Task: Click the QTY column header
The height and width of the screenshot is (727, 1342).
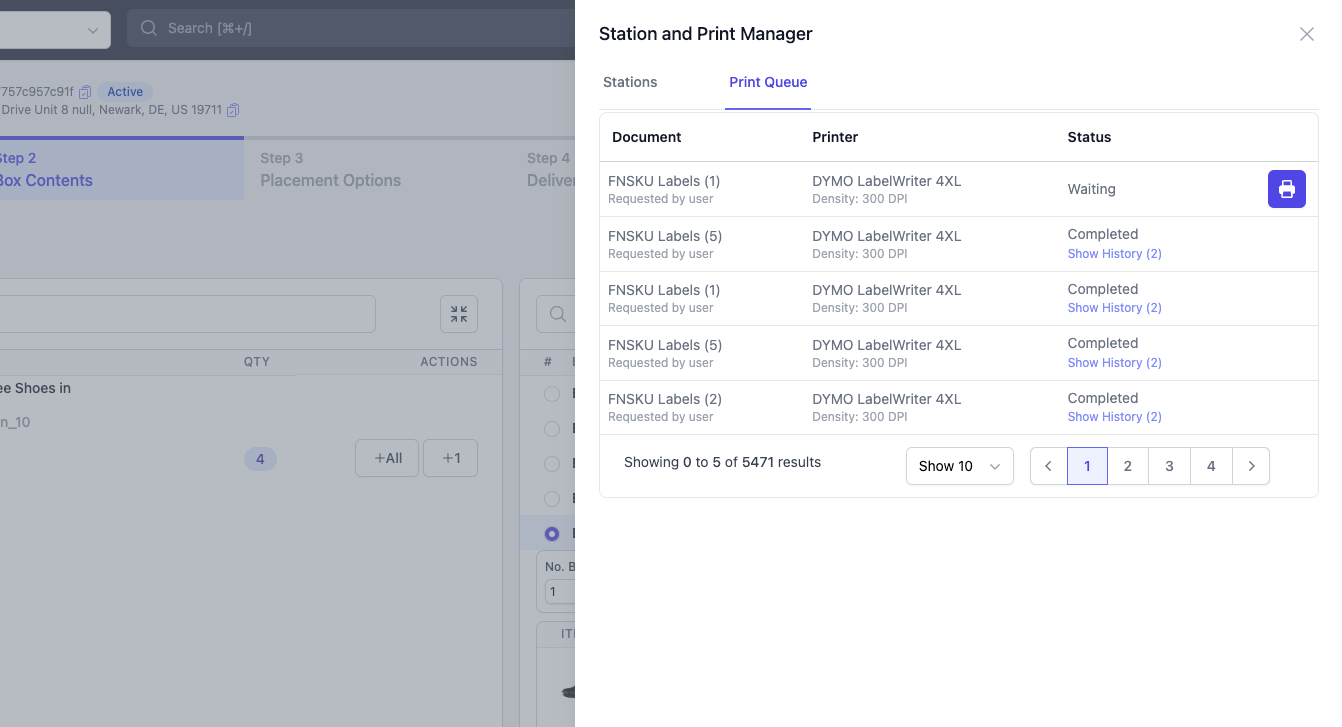Action: pos(257,362)
